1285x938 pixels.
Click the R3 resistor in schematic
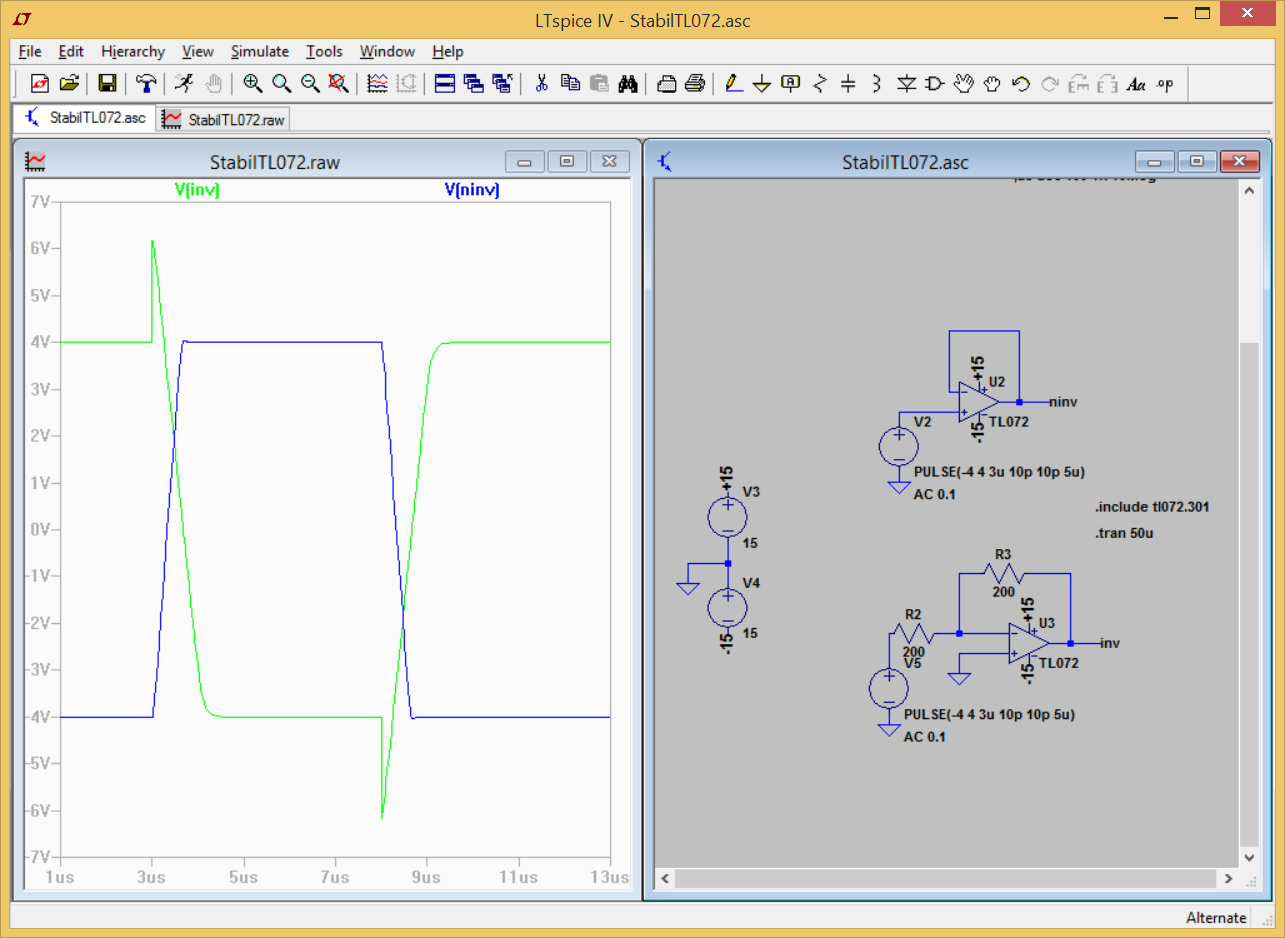[x=1003, y=573]
